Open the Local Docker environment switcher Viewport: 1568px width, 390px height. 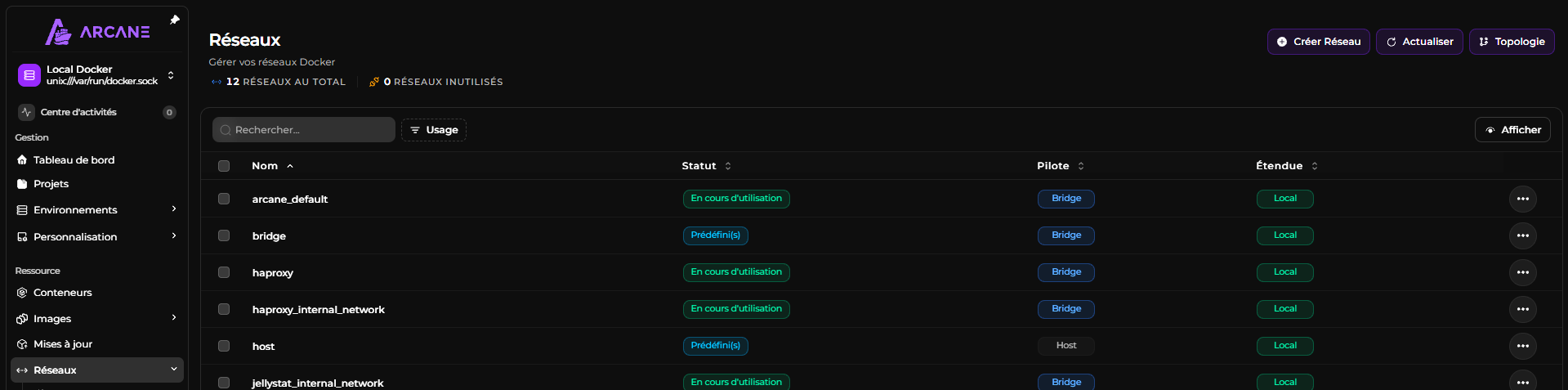coord(97,75)
